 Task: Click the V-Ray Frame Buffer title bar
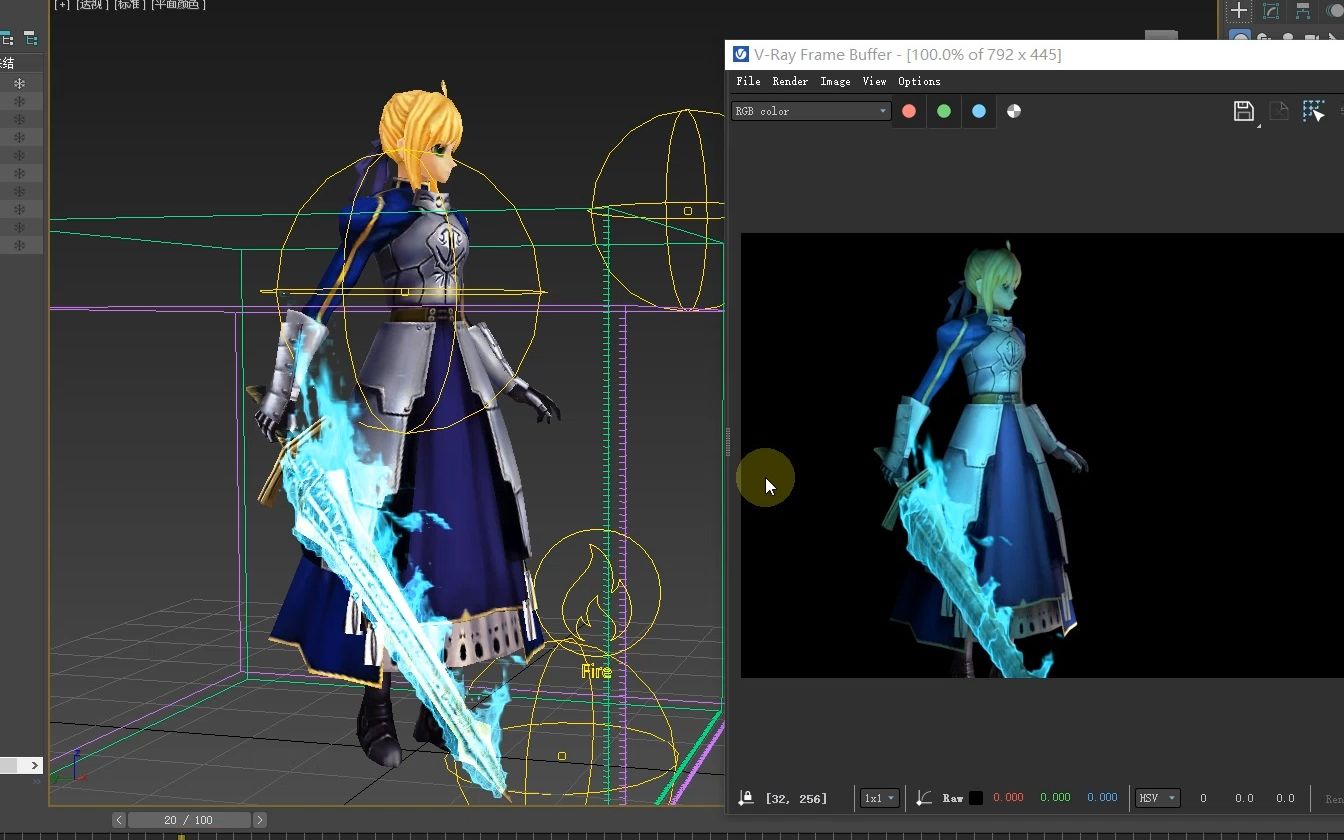[1035, 55]
